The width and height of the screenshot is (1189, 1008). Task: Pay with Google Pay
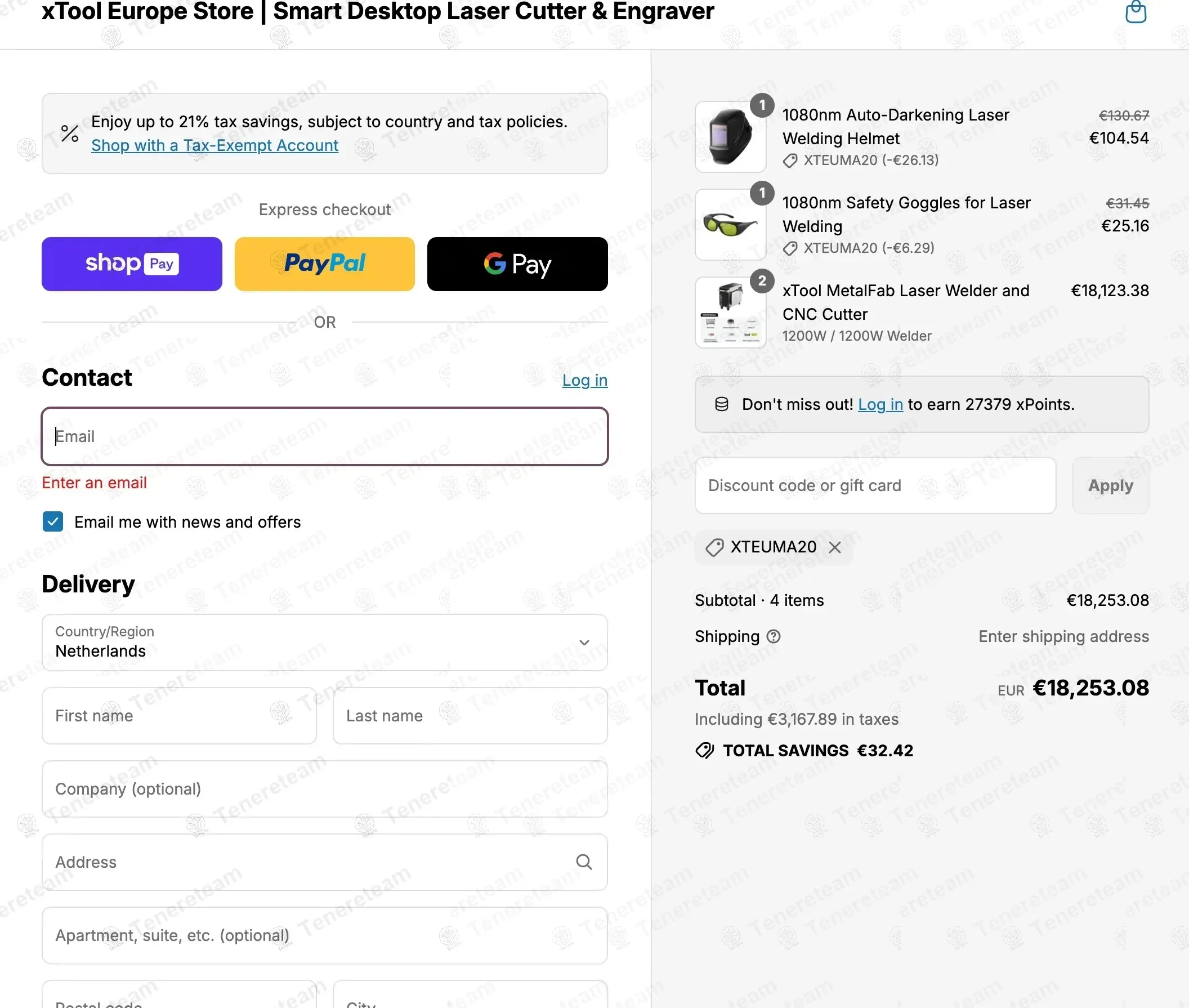[x=517, y=264]
